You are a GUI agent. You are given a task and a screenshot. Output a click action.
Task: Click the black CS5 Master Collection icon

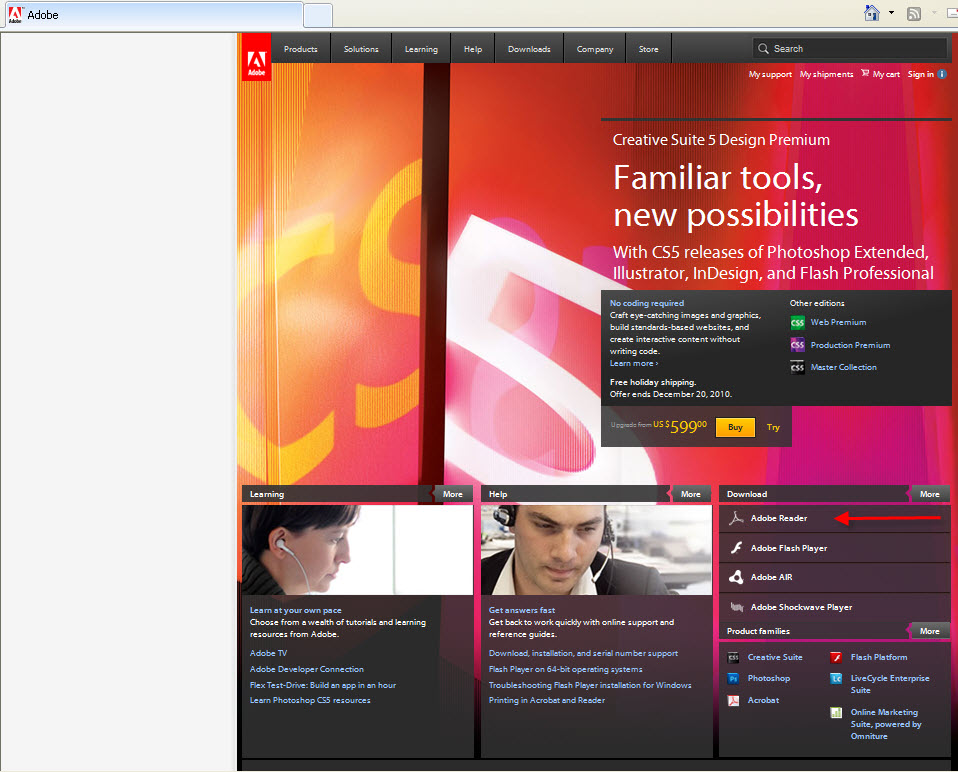[797, 367]
